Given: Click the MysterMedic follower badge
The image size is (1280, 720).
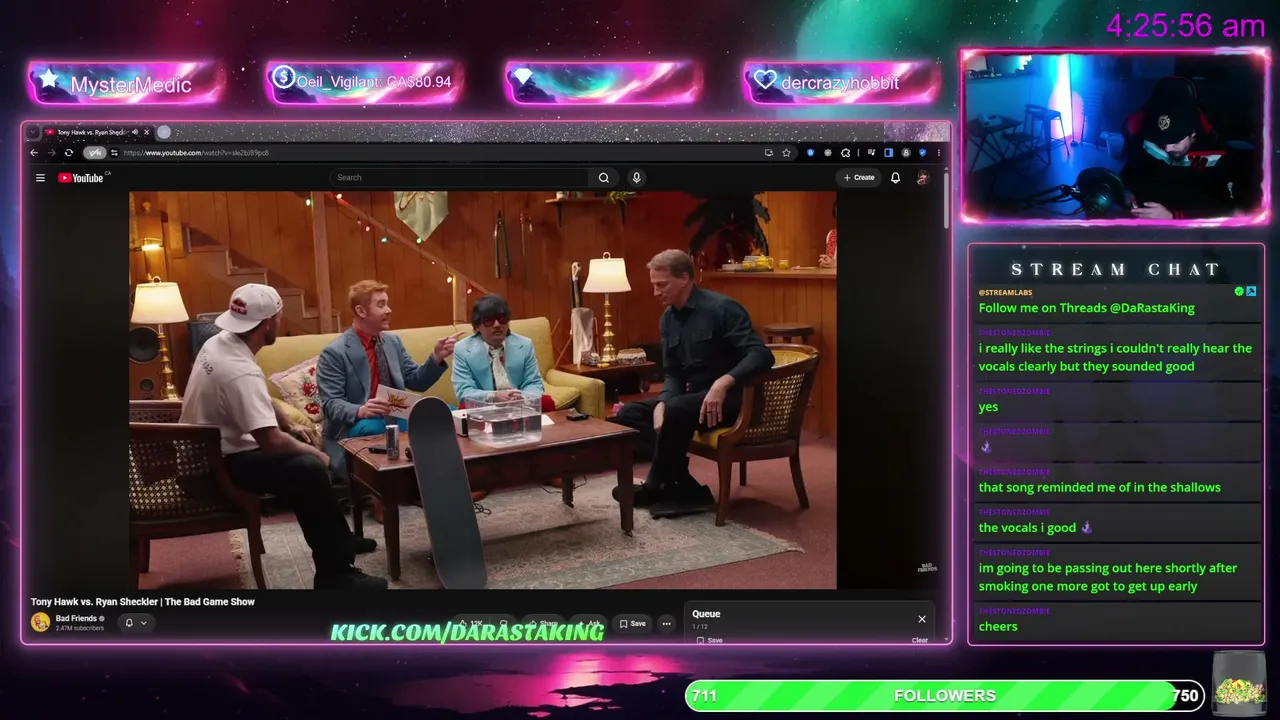Looking at the screenshot, I should tap(126, 84).
